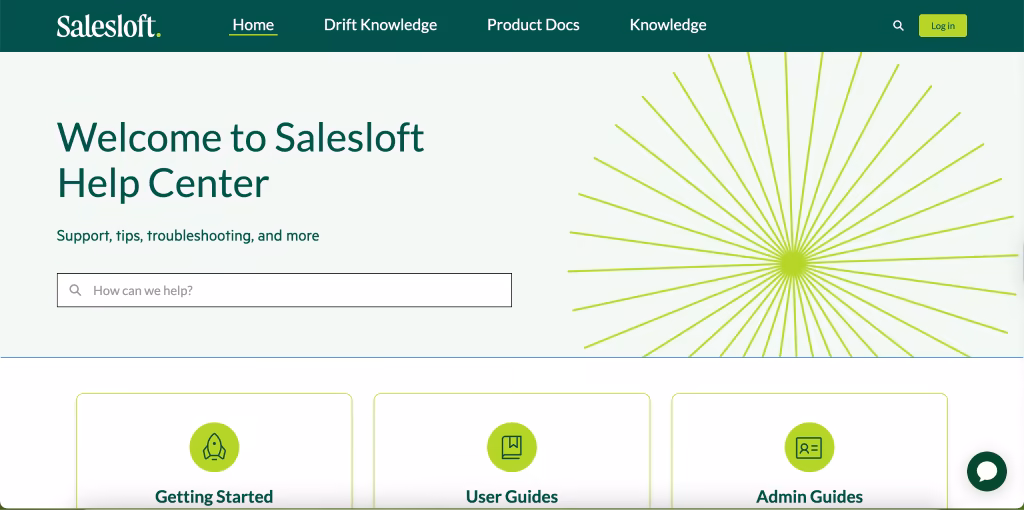
Task: Click the User Guides book icon
Action: click(512, 447)
